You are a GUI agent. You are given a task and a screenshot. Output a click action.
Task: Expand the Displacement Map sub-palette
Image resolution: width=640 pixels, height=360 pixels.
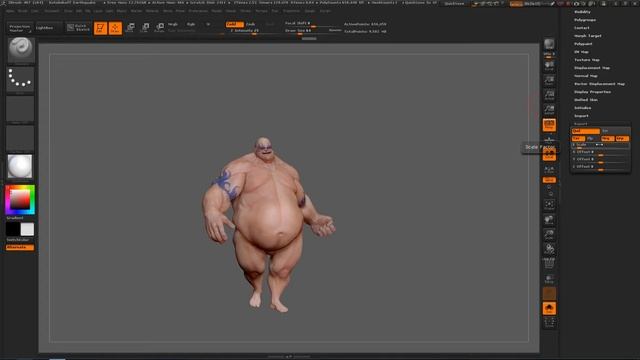coord(592,68)
